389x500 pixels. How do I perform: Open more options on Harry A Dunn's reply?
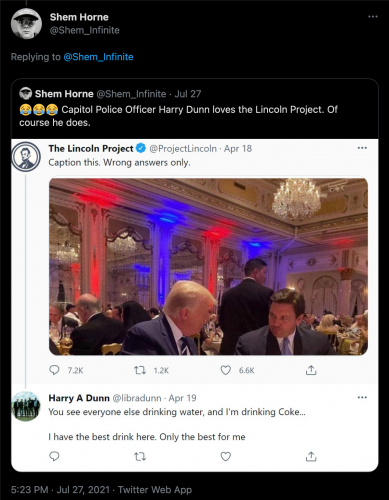(362, 397)
